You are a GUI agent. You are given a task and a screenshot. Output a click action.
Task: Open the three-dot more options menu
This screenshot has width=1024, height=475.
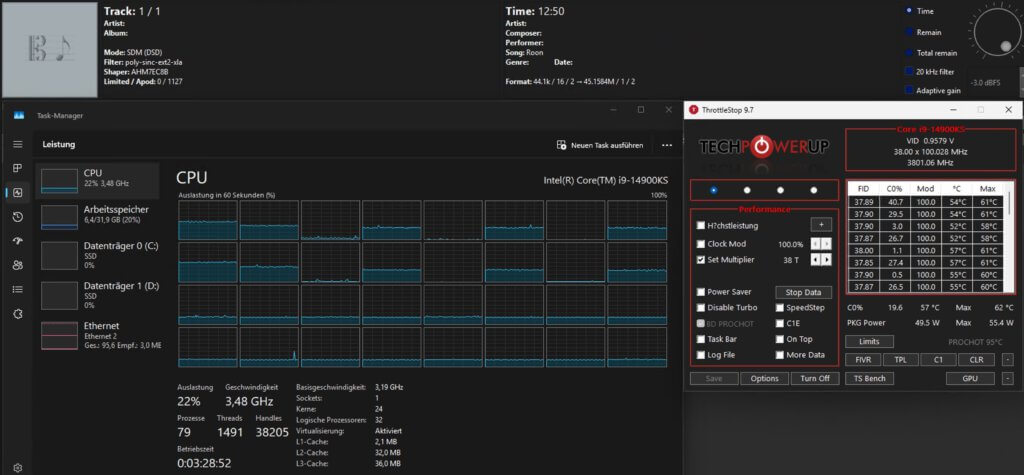pyautogui.click(x=667, y=145)
